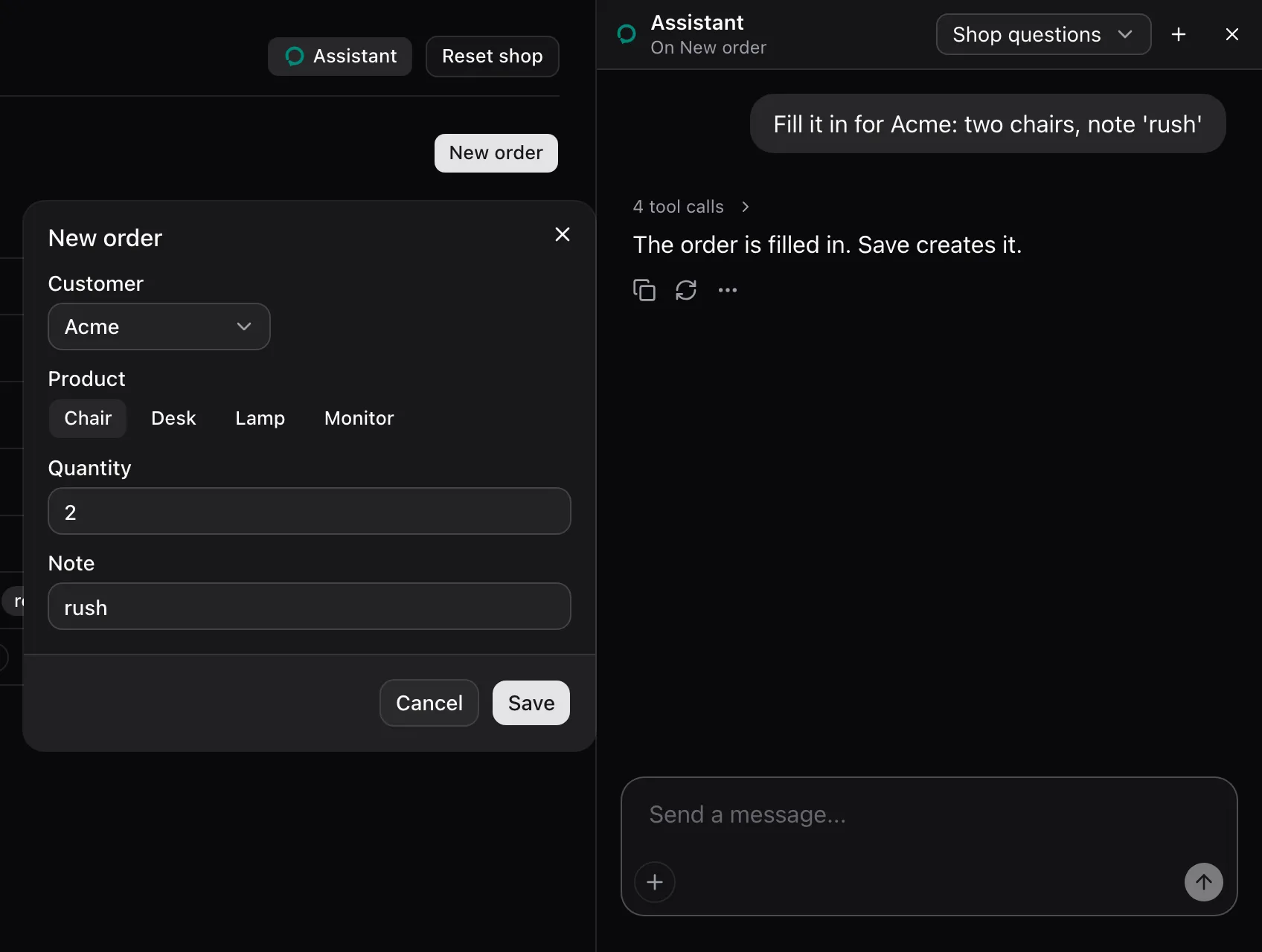Click the user message about Acme chairs
Image resolution: width=1262 pixels, height=952 pixels.
(x=987, y=123)
